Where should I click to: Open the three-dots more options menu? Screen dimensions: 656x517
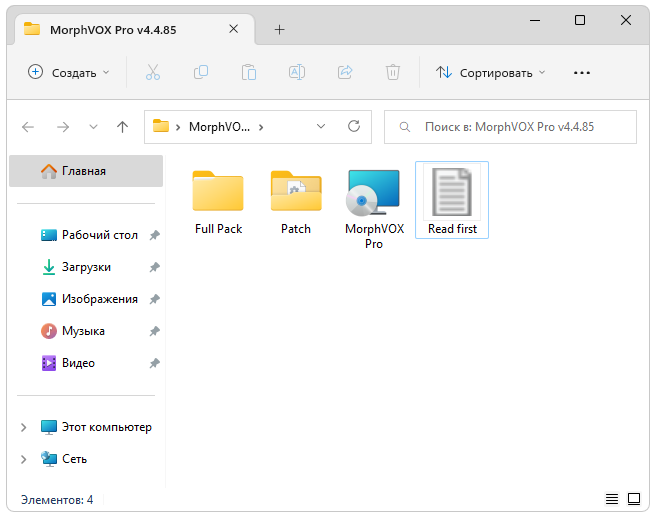click(x=582, y=73)
